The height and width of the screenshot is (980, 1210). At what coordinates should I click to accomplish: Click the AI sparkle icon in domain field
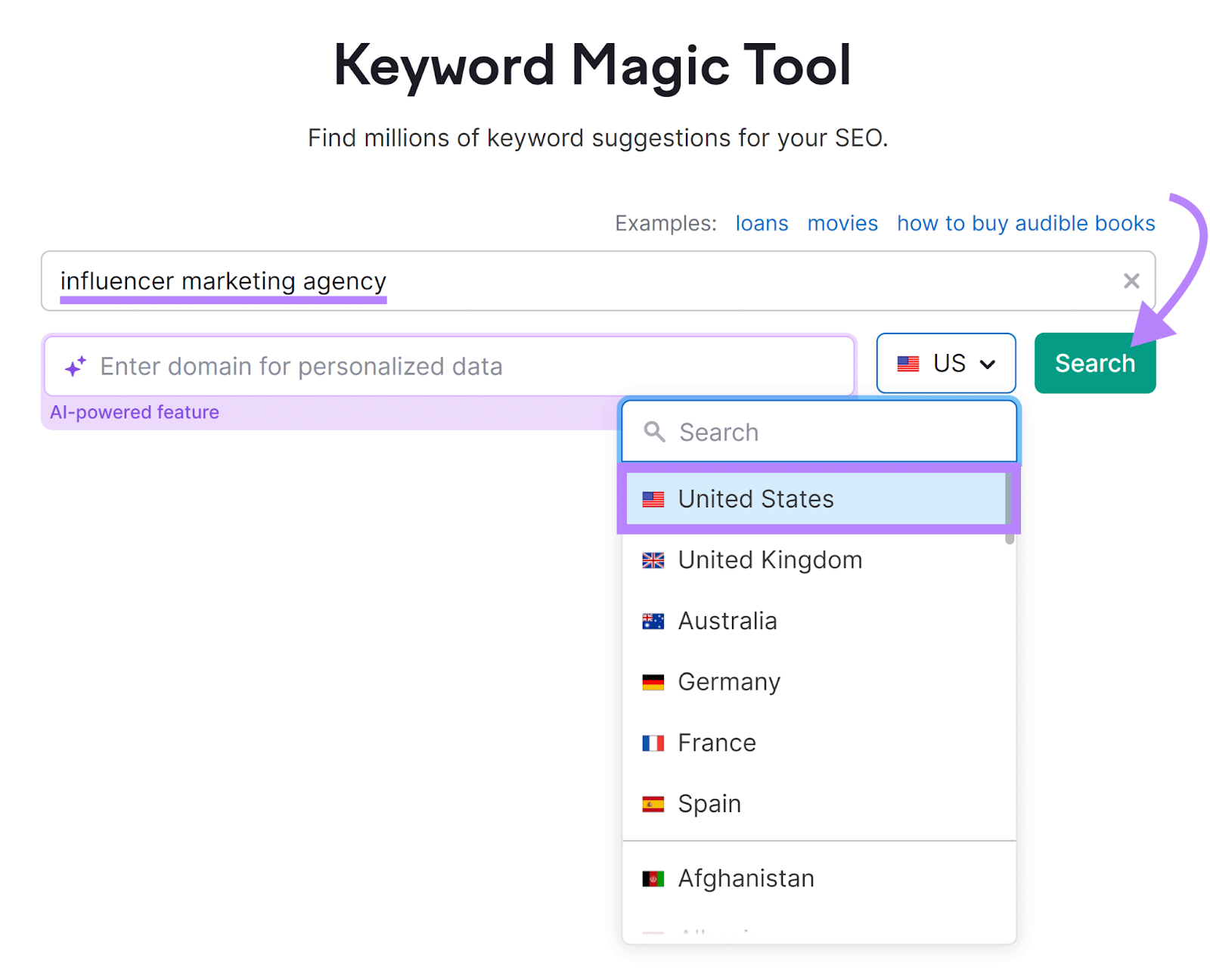coord(75,367)
